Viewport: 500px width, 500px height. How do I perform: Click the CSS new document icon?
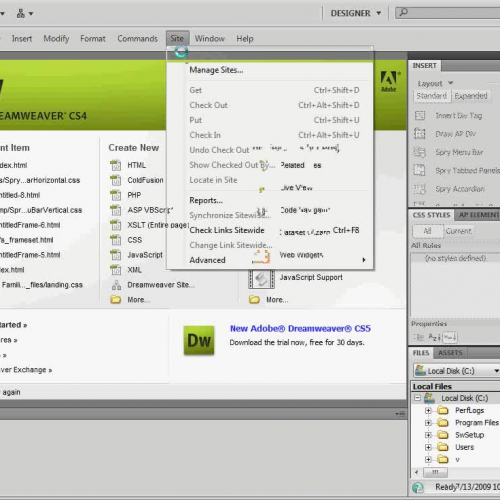coord(116,240)
